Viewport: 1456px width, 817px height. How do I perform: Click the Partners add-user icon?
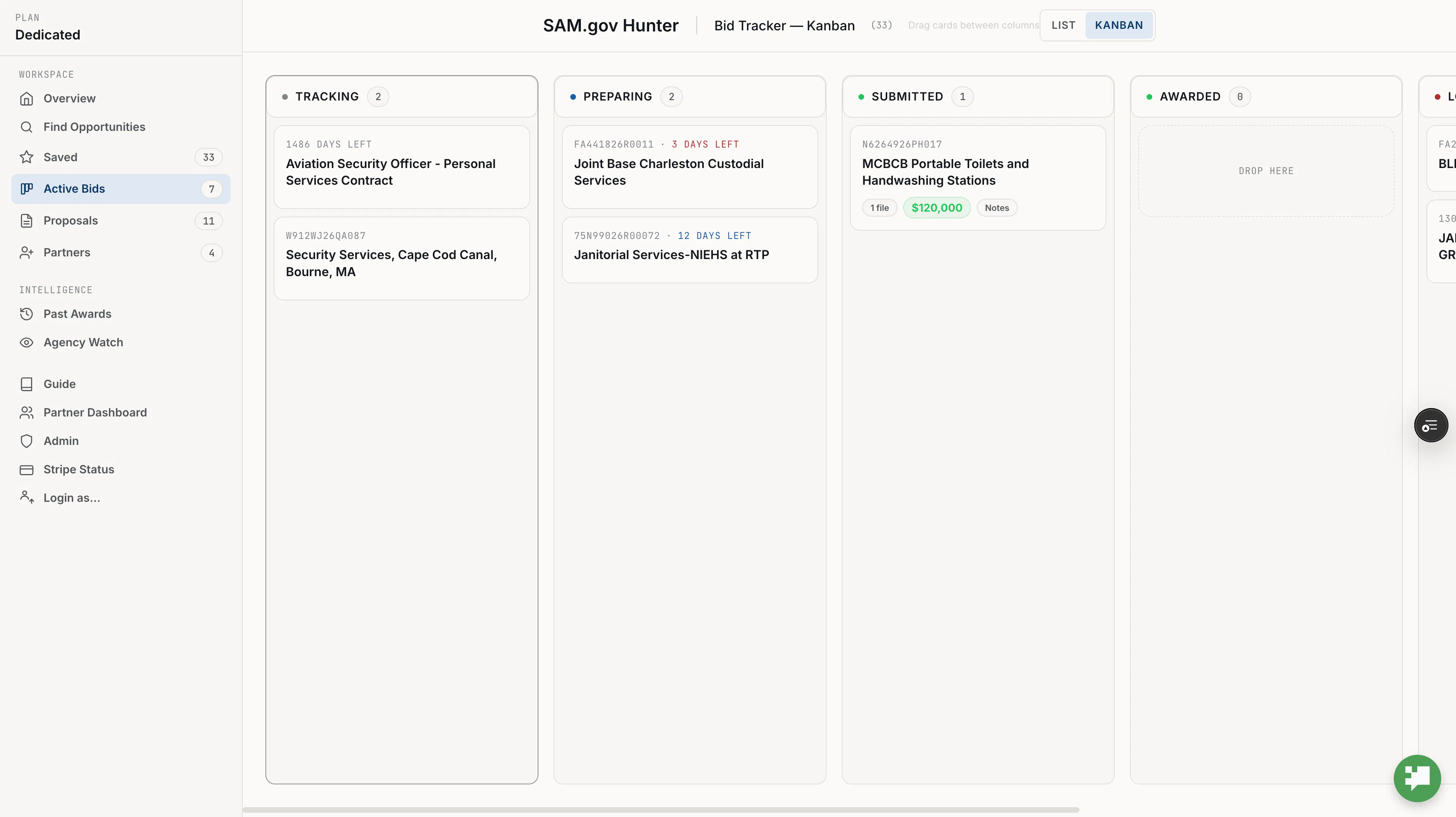[27, 253]
